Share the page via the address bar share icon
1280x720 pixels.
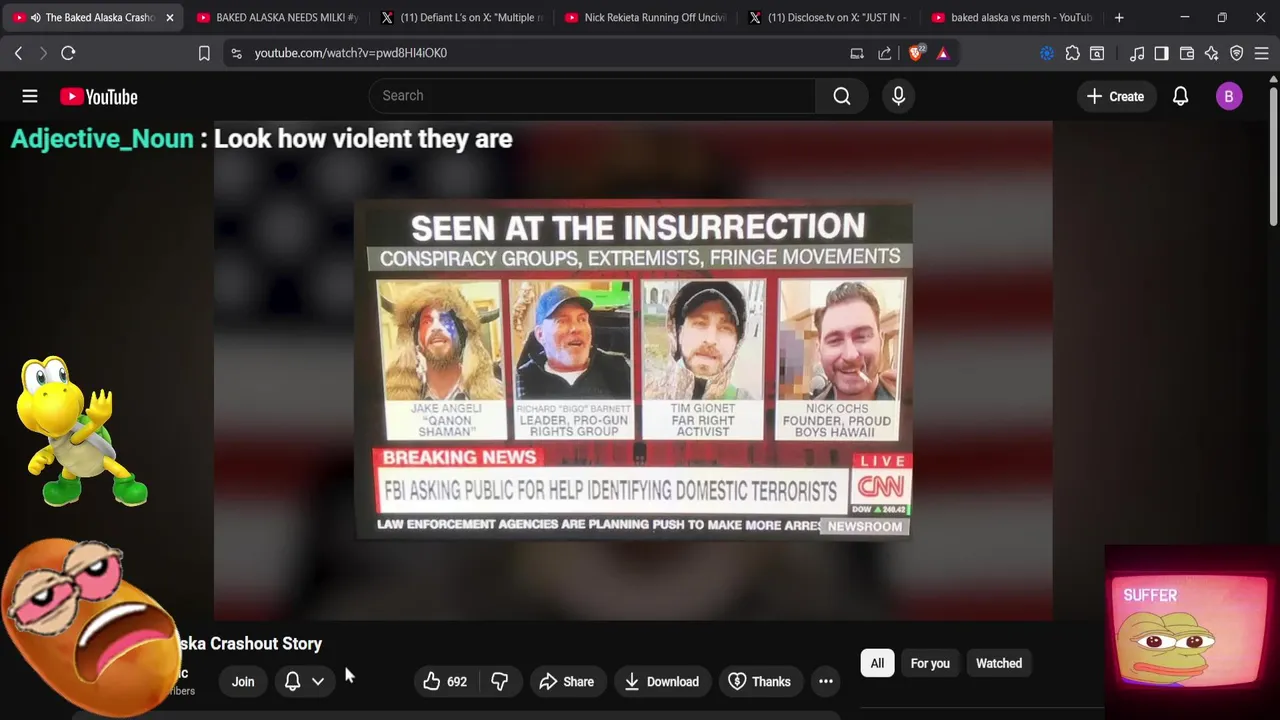point(885,53)
